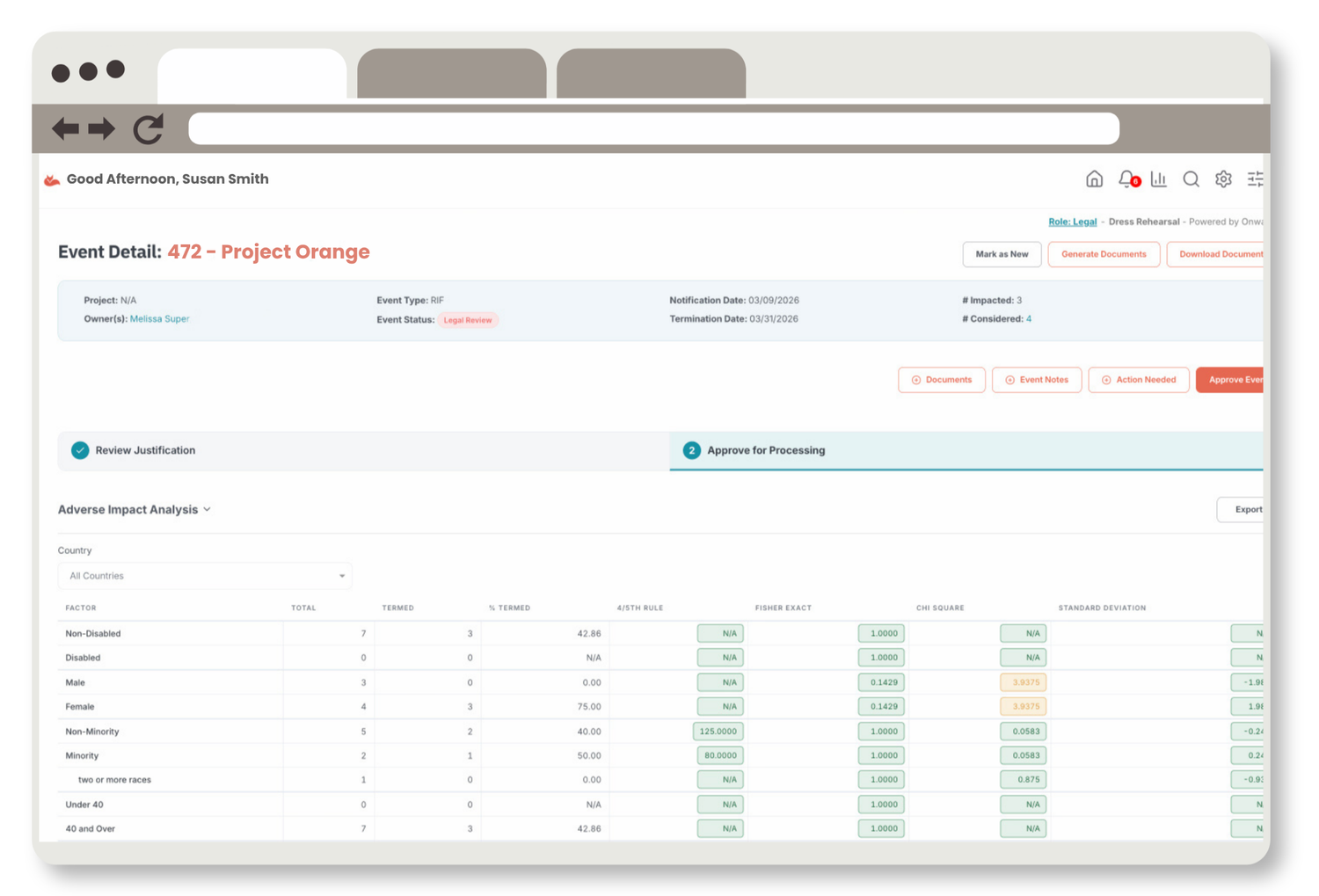The image size is (1319, 896).
Task: Open the Melissa Super owner link
Action: click(159, 319)
